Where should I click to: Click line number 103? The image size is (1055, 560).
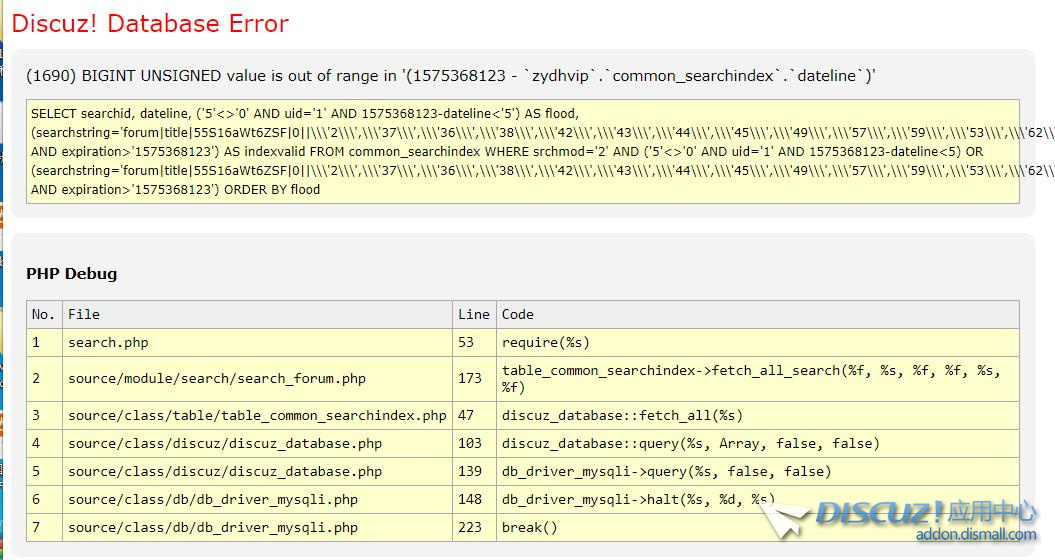(x=474, y=444)
